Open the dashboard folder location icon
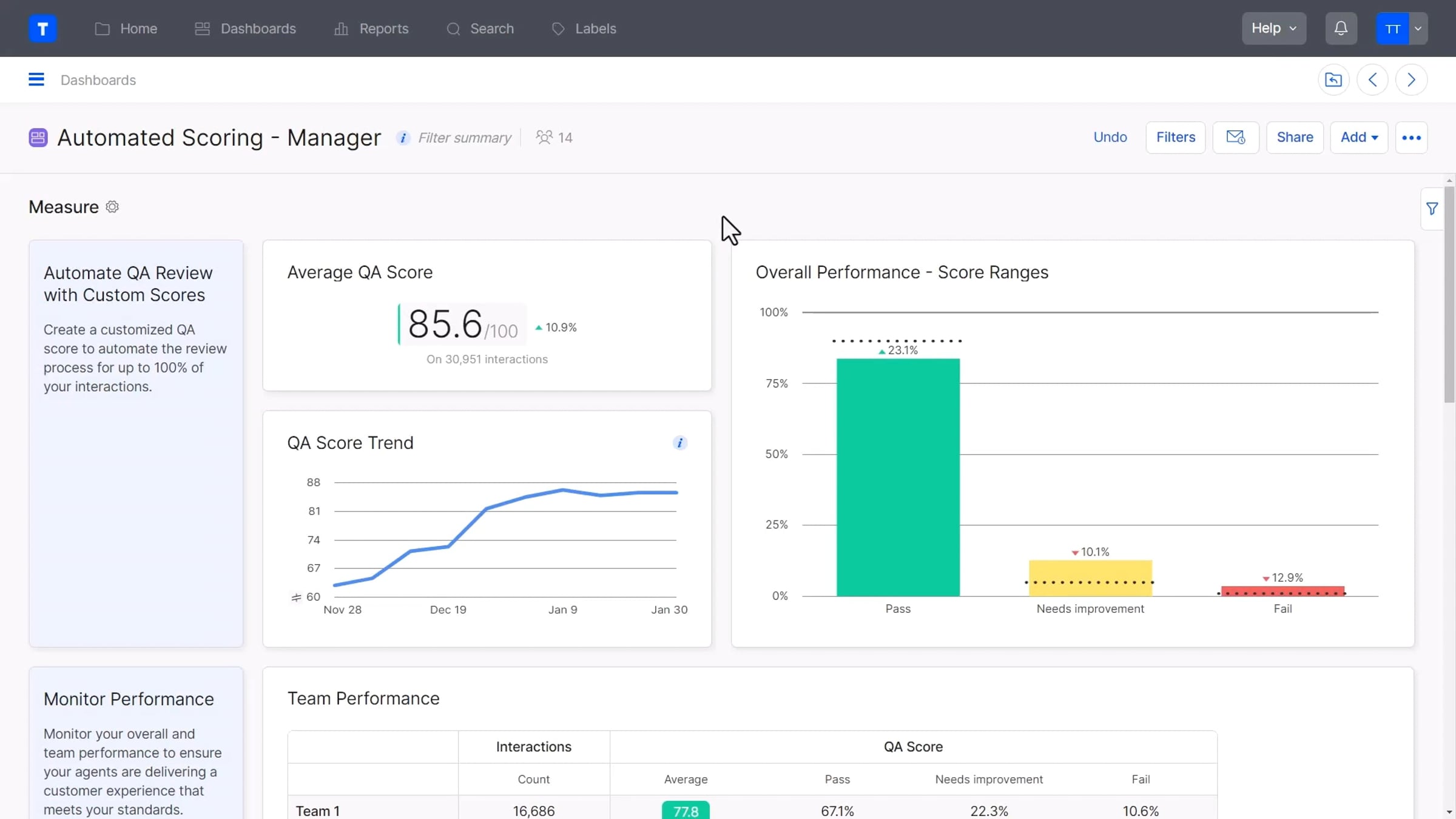The width and height of the screenshot is (1456, 819). [x=1333, y=79]
